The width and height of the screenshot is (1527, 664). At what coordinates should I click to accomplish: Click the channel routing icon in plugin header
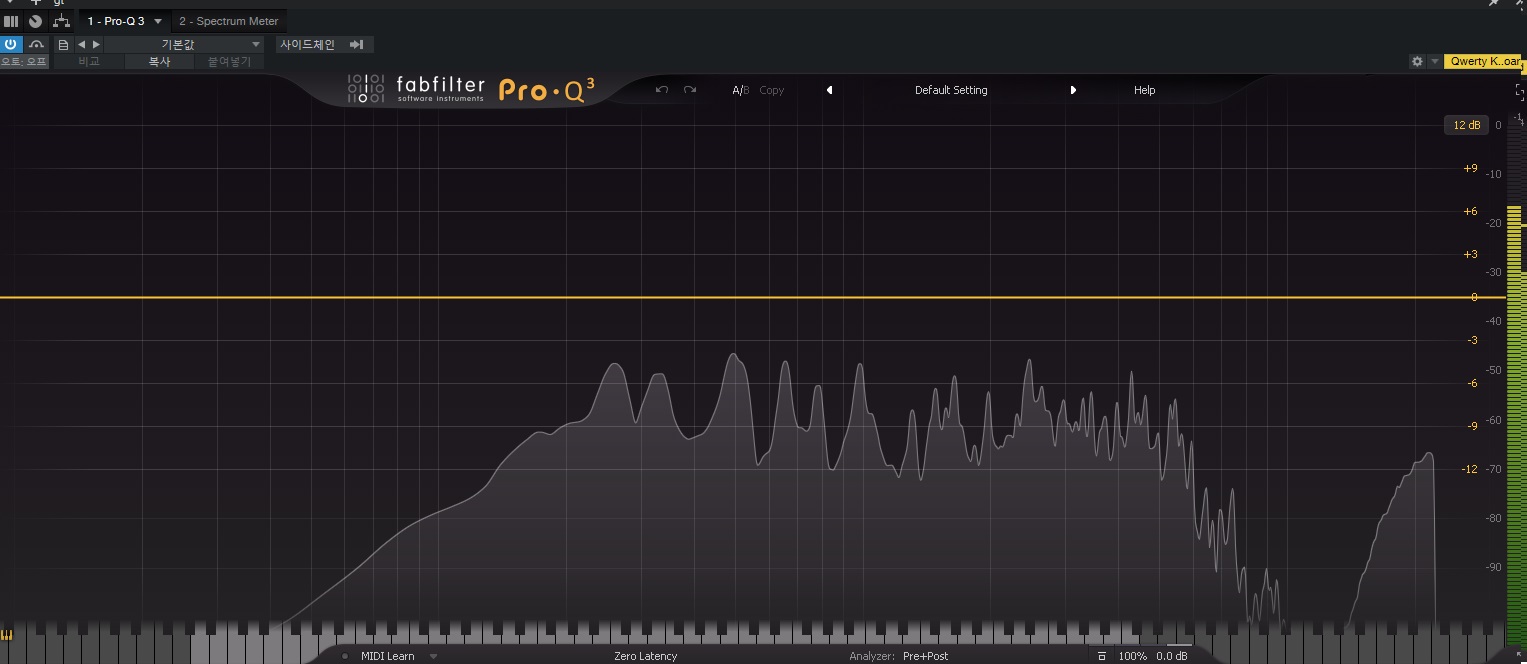coord(61,21)
